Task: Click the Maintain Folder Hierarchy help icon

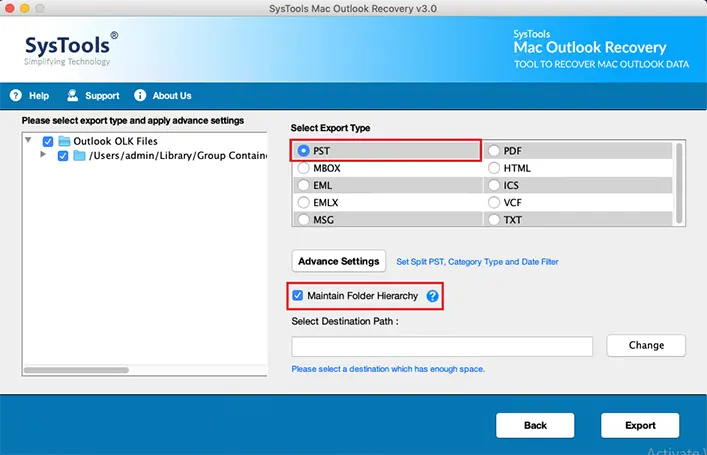Action: (x=432, y=296)
